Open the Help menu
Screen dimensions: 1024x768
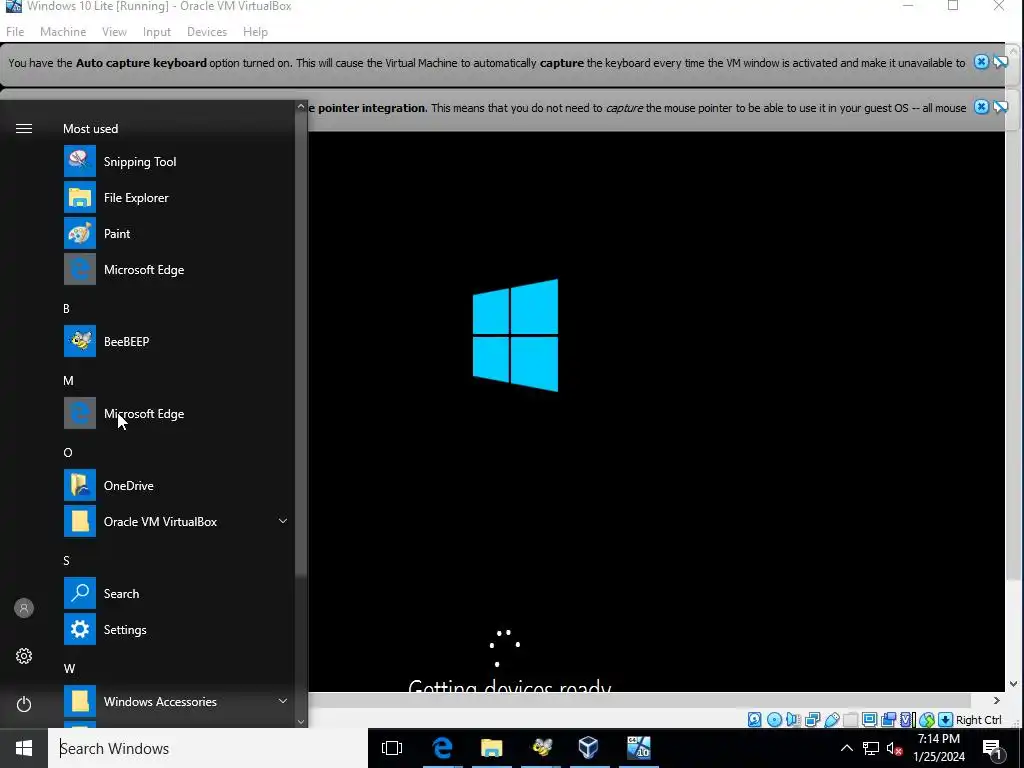(255, 31)
